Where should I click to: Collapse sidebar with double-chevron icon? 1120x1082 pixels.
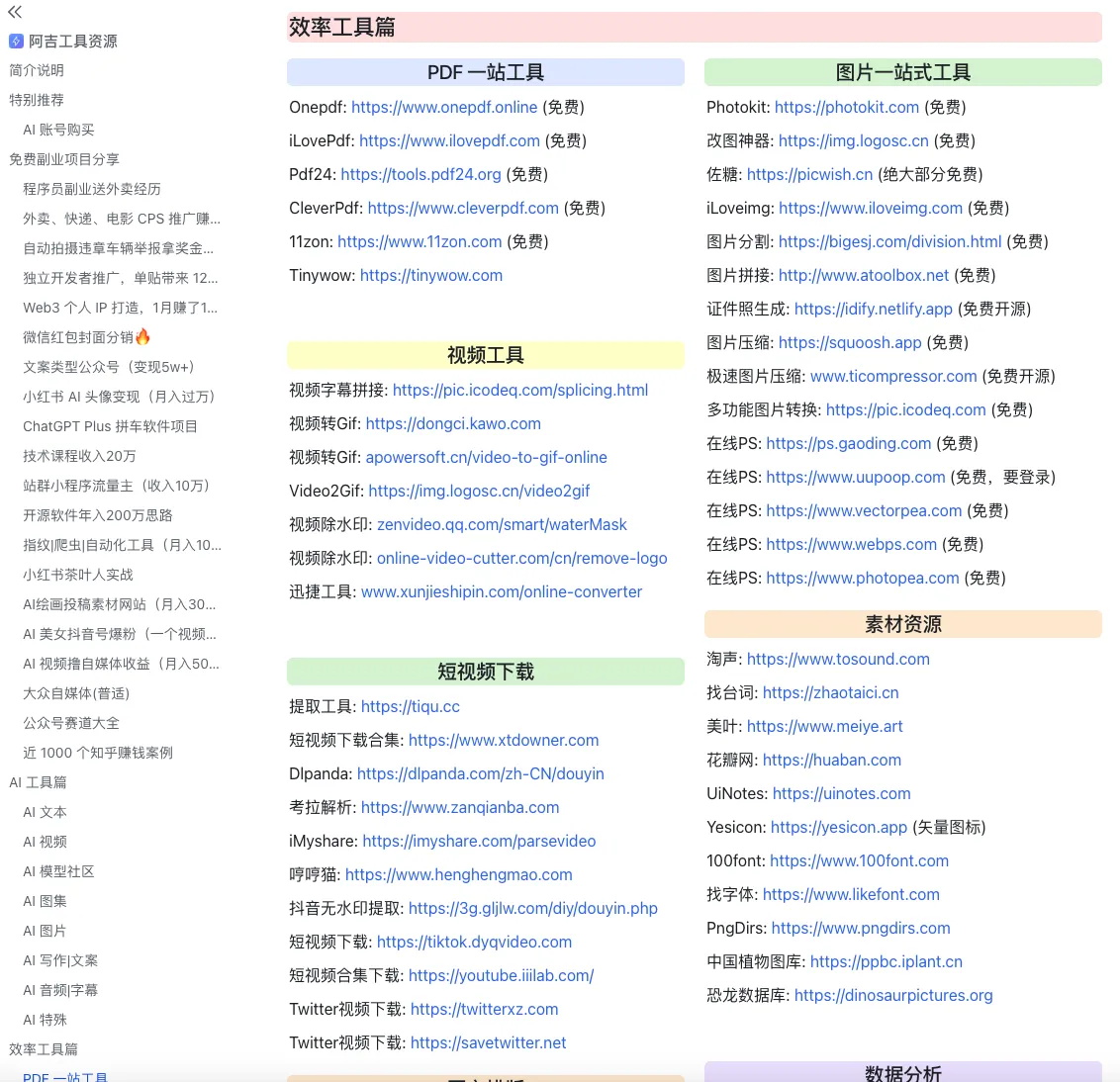click(x=15, y=12)
